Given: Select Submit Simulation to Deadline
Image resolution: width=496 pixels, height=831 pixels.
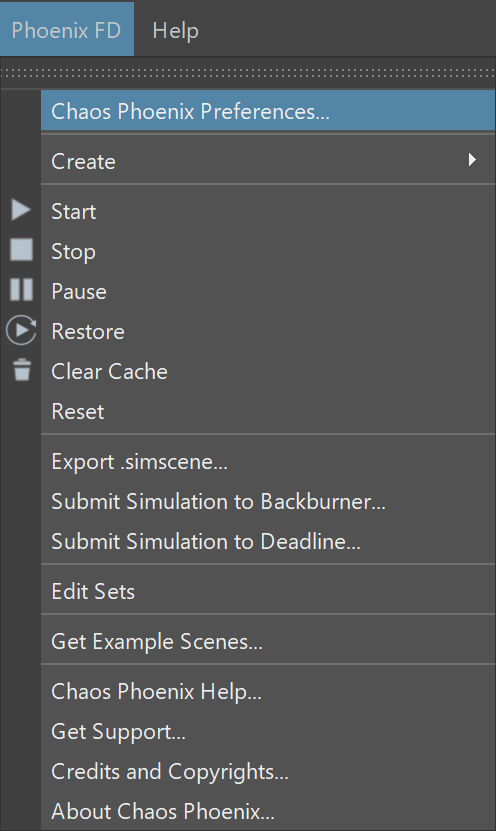Looking at the screenshot, I should (x=268, y=541).
